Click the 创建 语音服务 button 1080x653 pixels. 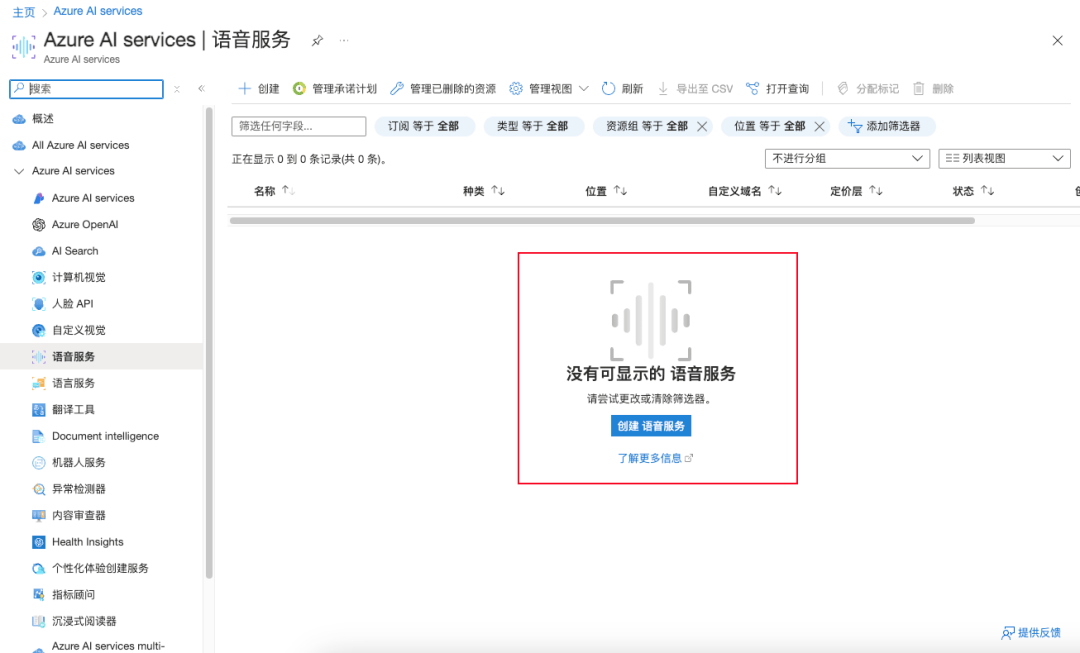(x=651, y=426)
